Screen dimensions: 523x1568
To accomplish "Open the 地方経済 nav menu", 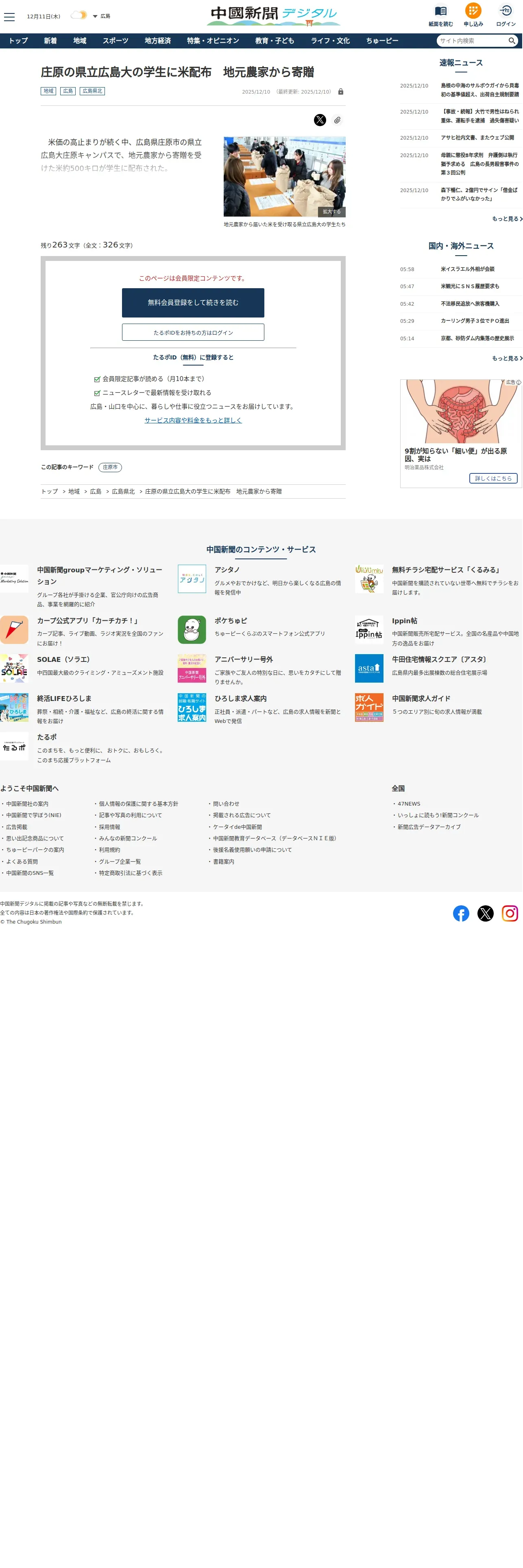I will click(157, 41).
